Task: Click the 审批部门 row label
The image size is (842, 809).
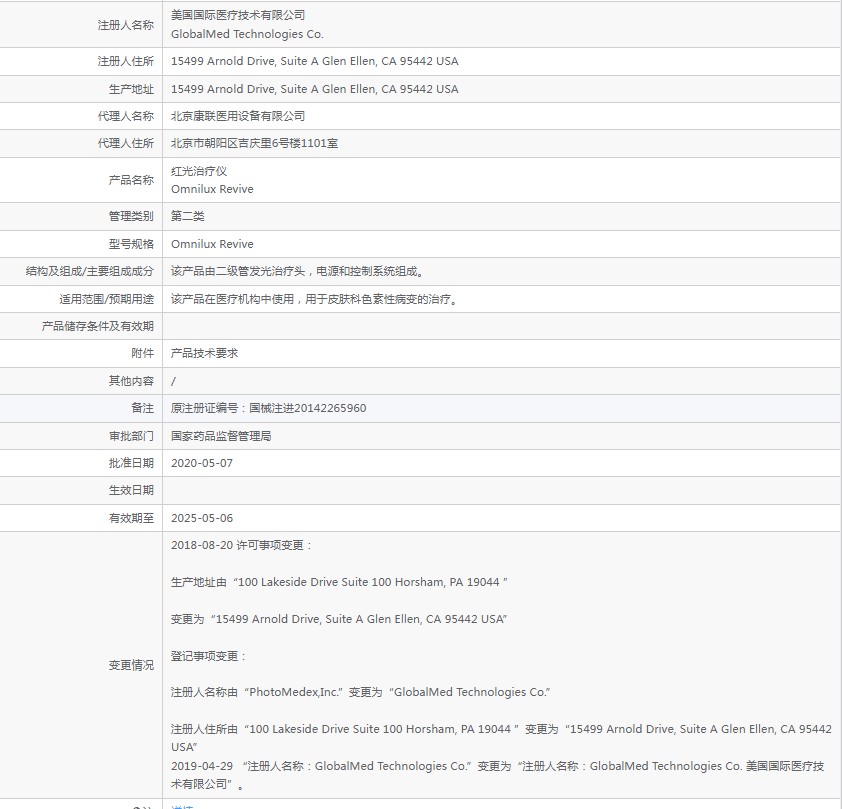Action: pyautogui.click(x=131, y=436)
